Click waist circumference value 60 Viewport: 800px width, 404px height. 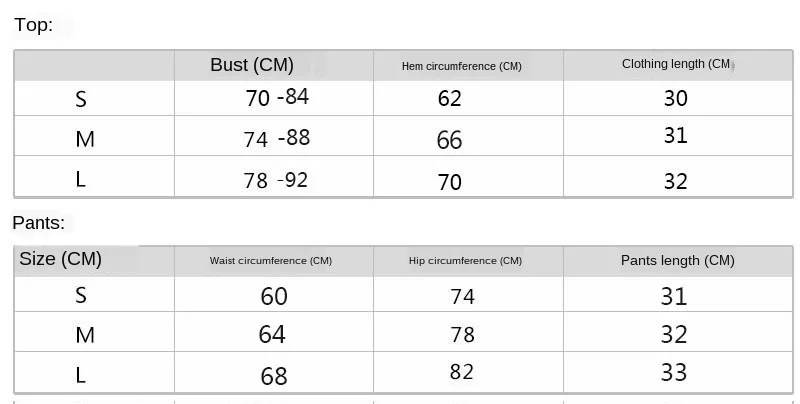coord(273,296)
